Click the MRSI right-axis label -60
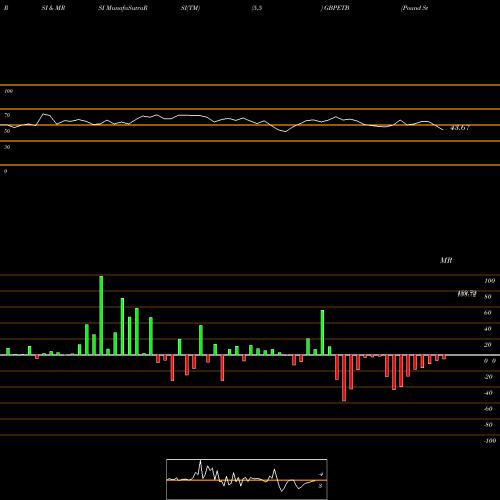This screenshot has width=500, height=500. point(488,409)
